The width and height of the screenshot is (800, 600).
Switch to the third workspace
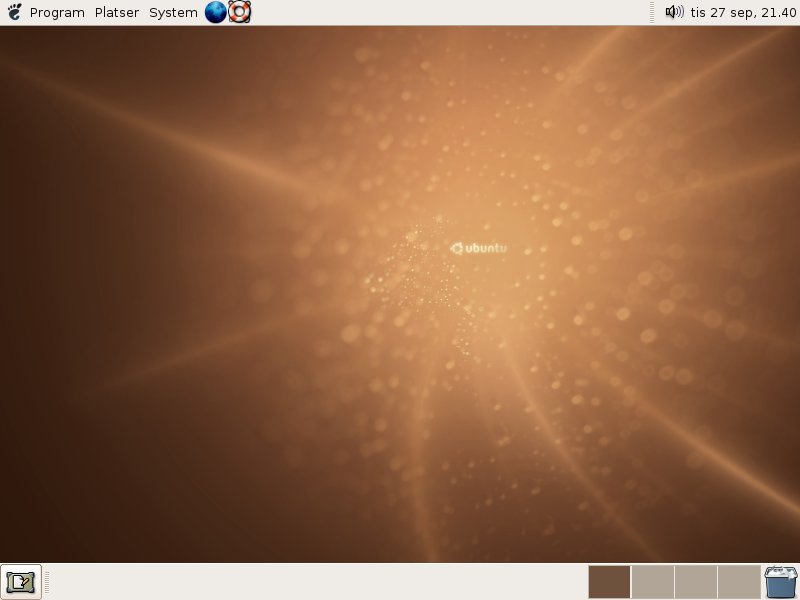tap(696, 582)
